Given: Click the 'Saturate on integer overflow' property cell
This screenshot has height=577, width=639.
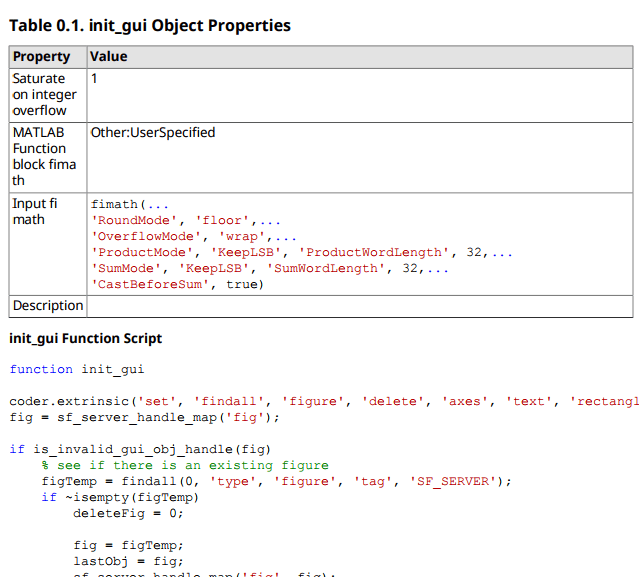Looking at the screenshot, I should tap(44, 94).
